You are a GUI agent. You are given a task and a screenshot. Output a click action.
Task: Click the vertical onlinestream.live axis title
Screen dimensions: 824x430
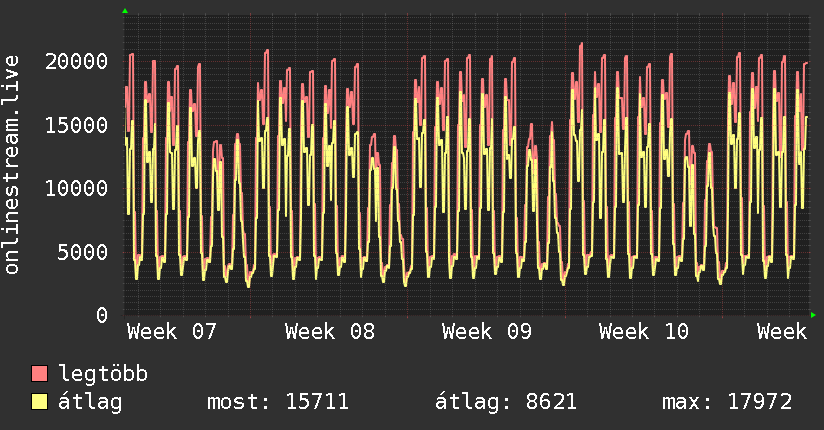tap(12, 166)
